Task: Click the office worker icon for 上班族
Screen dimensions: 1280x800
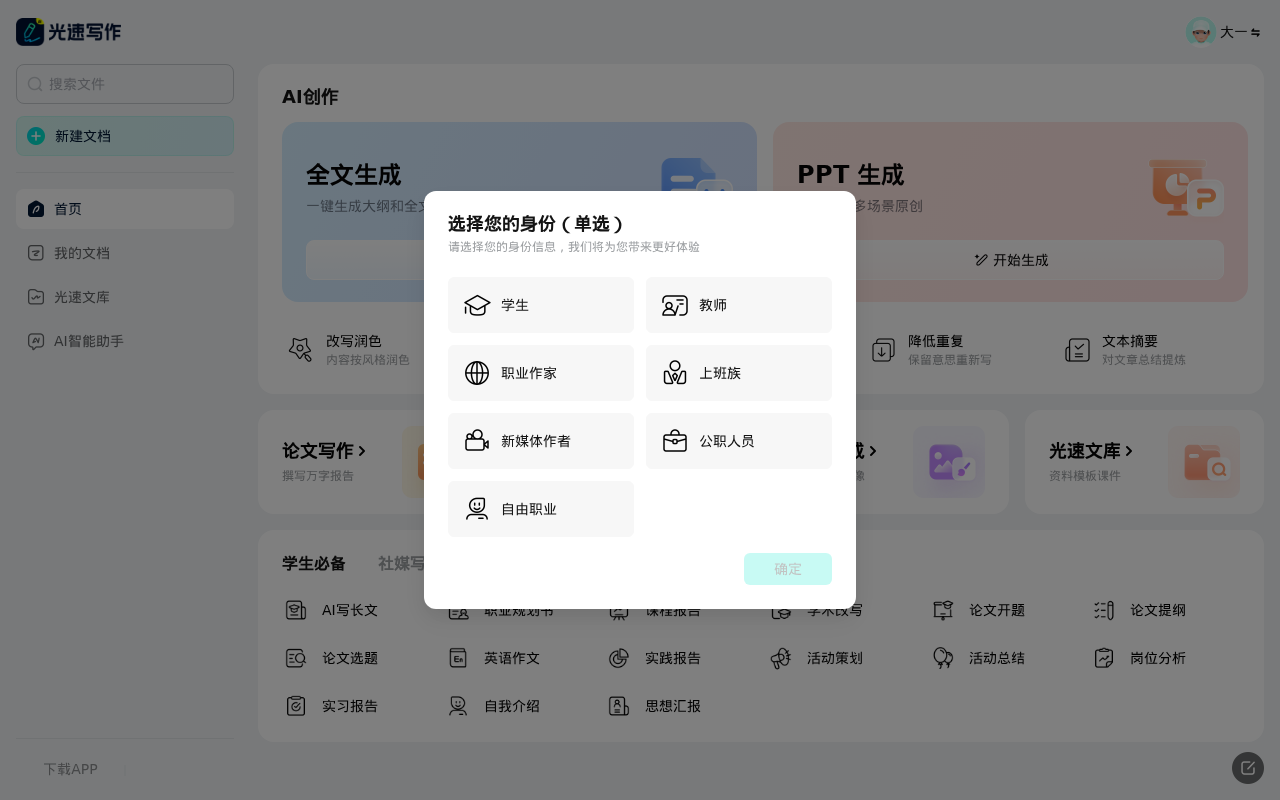Action: (x=675, y=373)
